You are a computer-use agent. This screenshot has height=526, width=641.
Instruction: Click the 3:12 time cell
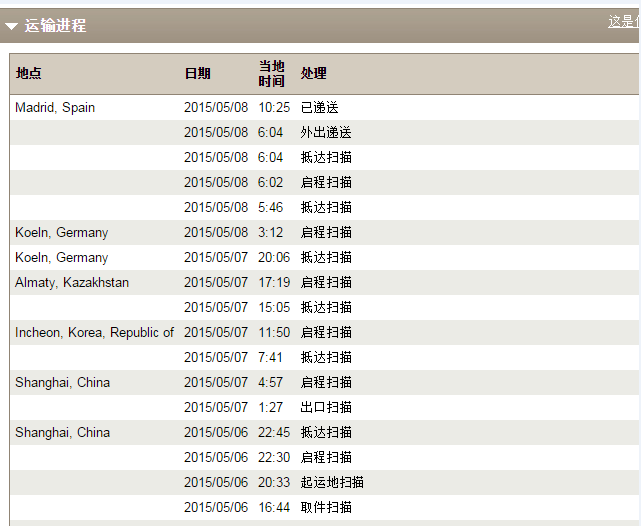(x=271, y=233)
